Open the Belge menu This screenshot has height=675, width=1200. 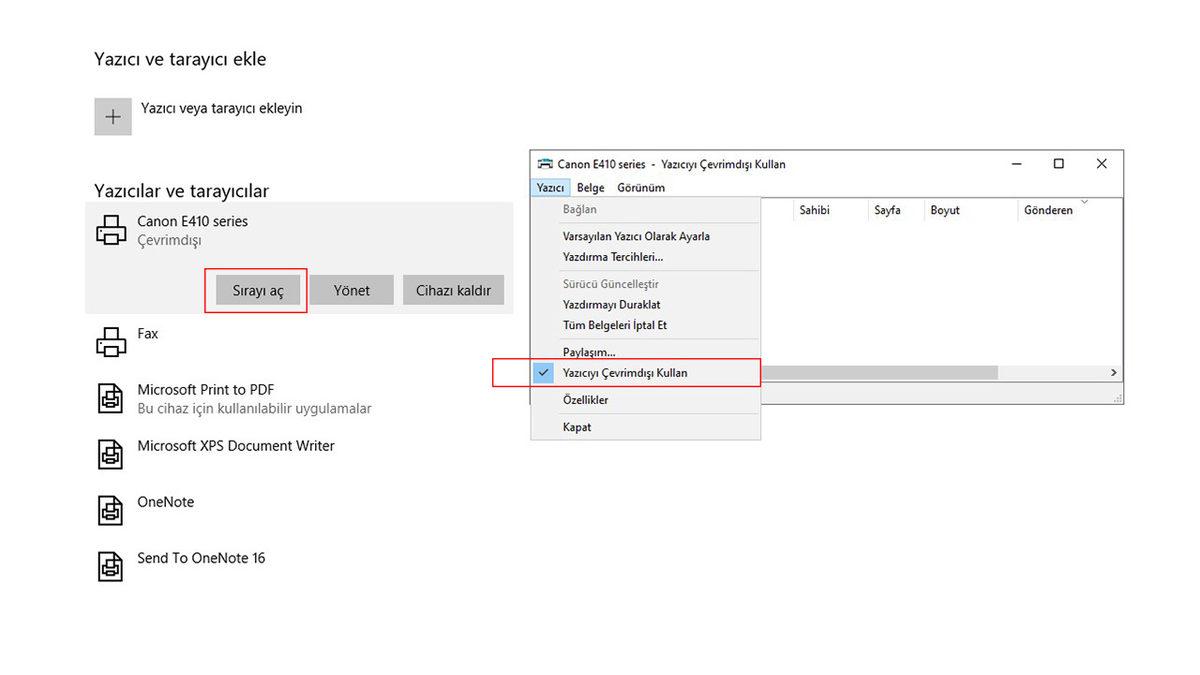pos(590,188)
